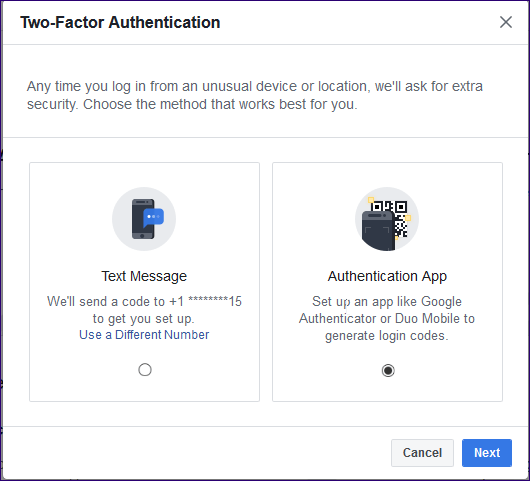This screenshot has width=530, height=481.
Task: Click the "generate login codes." text line
Action: pyautogui.click(x=387, y=336)
